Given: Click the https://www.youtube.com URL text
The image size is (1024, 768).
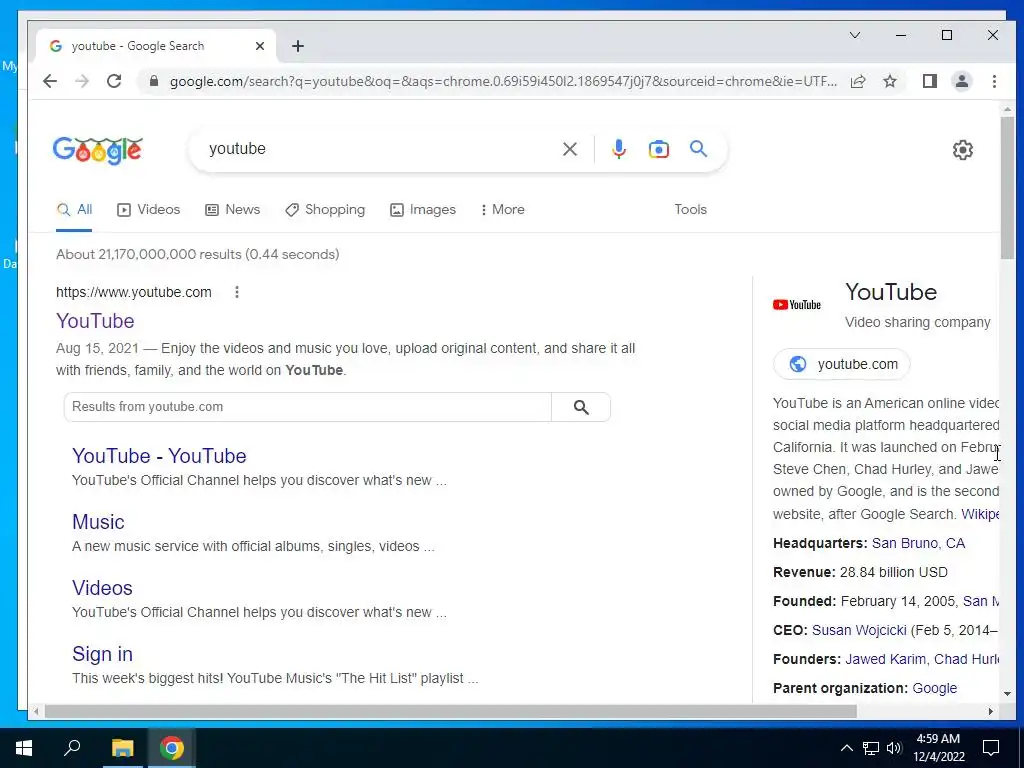Looking at the screenshot, I should [x=134, y=292].
